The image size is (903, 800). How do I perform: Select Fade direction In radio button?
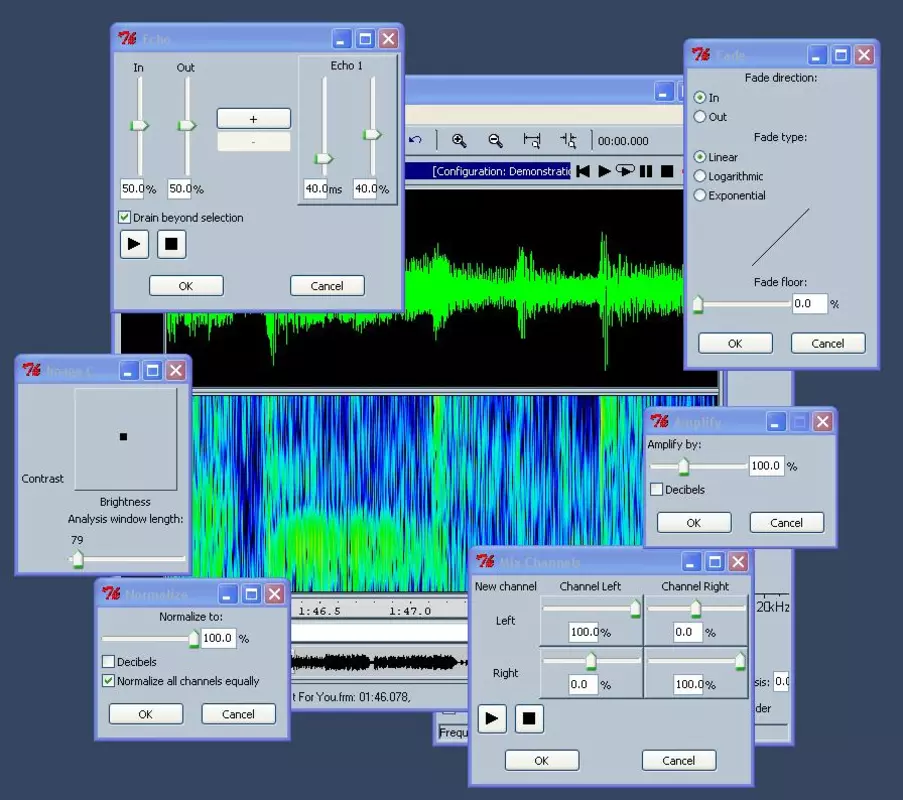[700, 97]
